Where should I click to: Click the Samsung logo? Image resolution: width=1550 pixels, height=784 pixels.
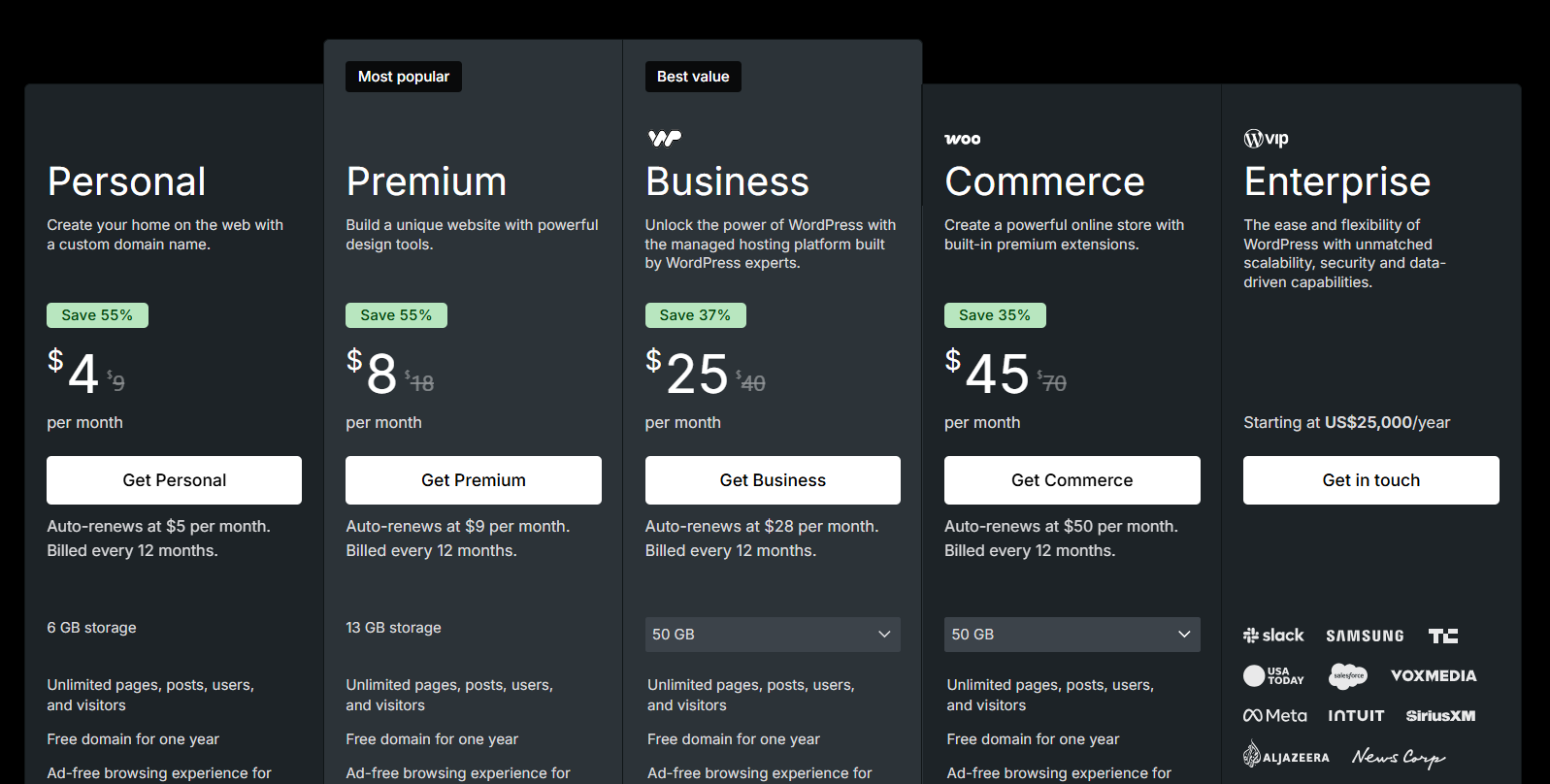coord(1365,636)
